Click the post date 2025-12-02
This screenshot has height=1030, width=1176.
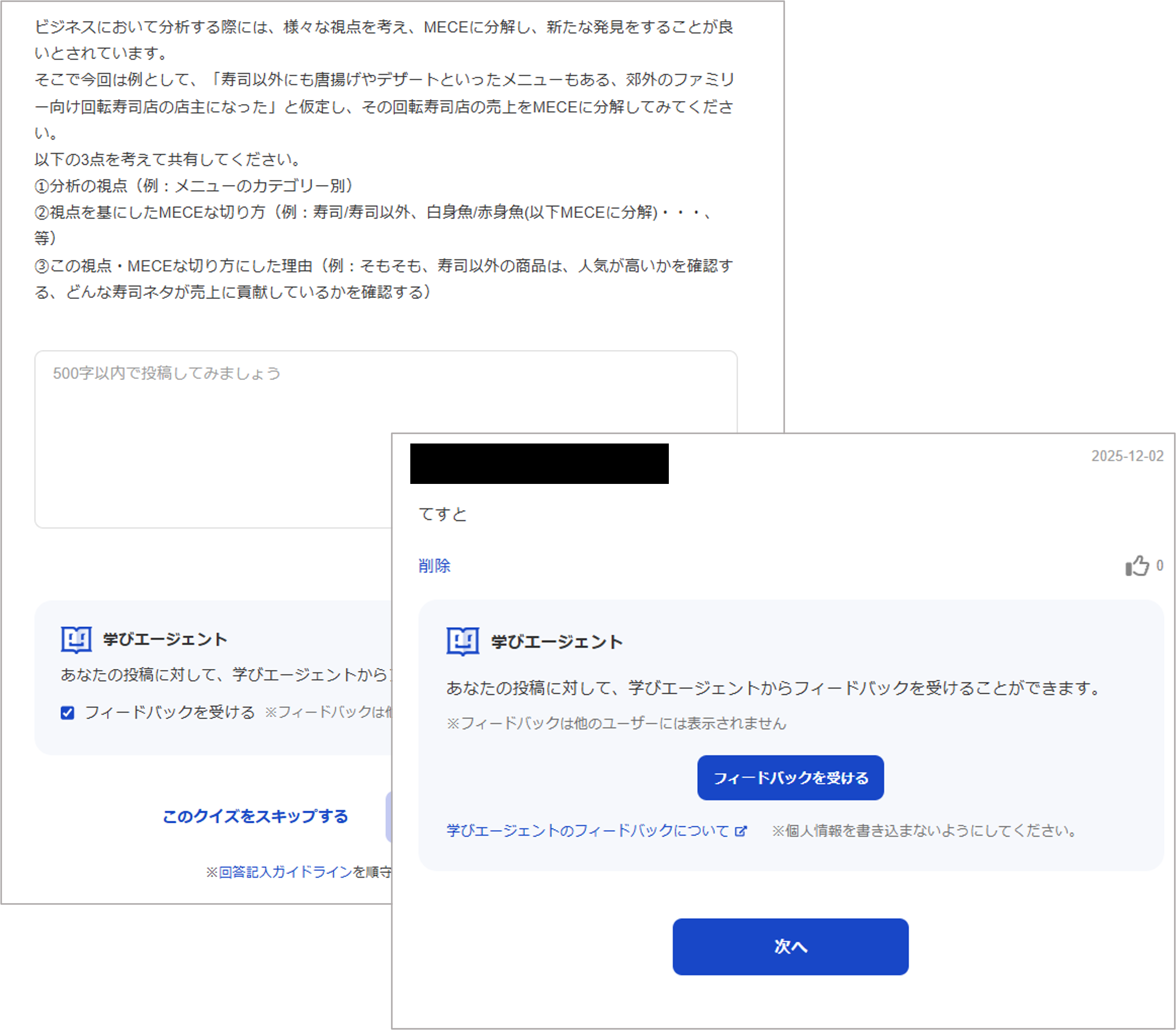point(1127,456)
